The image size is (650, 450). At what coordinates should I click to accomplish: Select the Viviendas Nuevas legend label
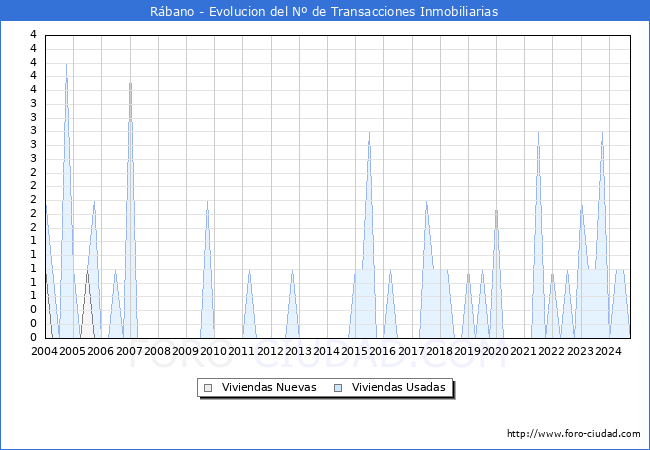pyautogui.click(x=269, y=387)
